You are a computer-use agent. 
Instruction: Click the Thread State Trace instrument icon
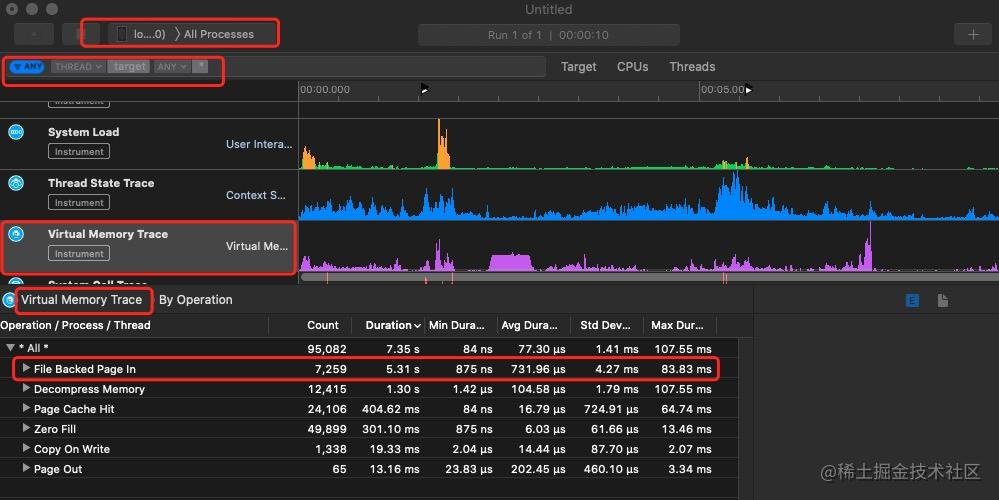pyautogui.click(x=16, y=183)
